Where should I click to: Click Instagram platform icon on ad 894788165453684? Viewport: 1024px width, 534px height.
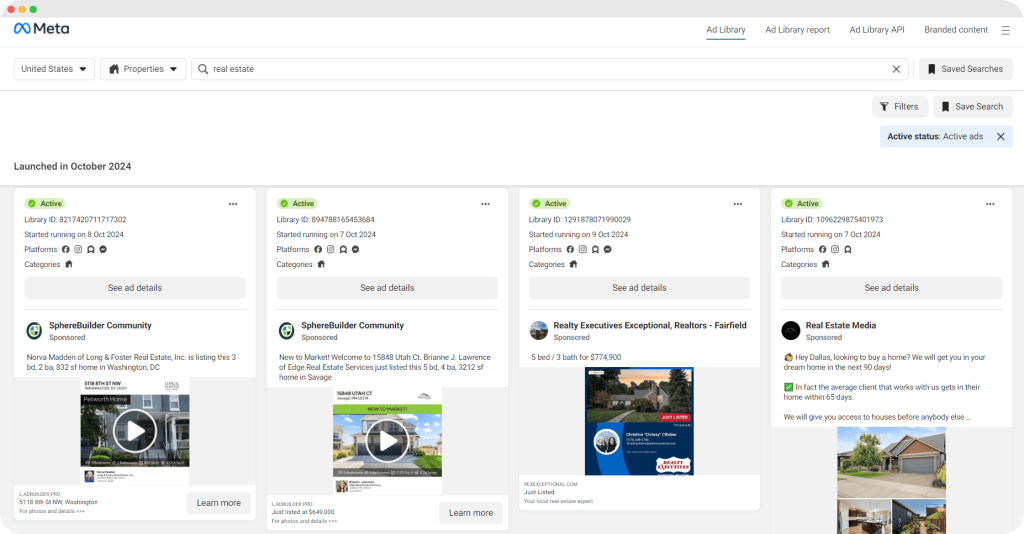pyautogui.click(x=330, y=249)
